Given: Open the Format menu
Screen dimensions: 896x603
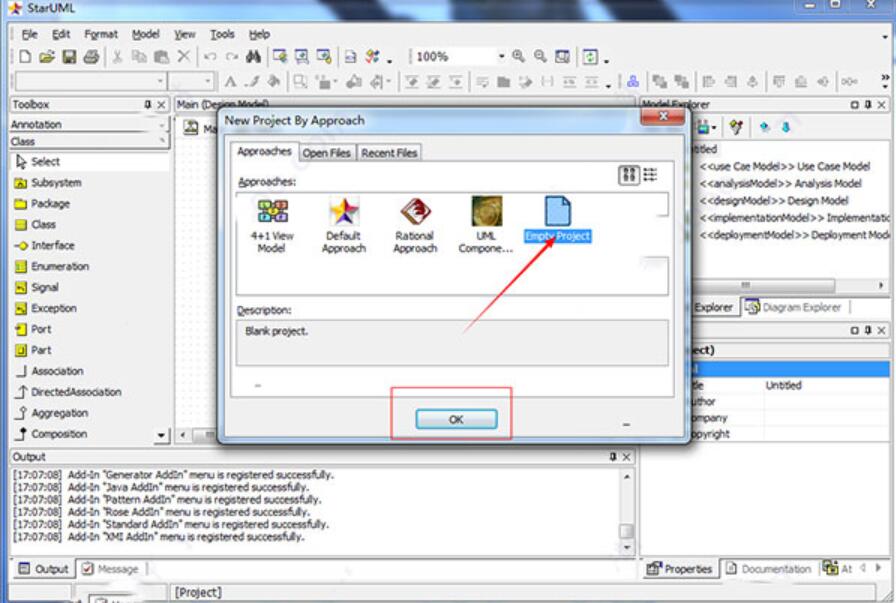Looking at the screenshot, I should point(101,34).
